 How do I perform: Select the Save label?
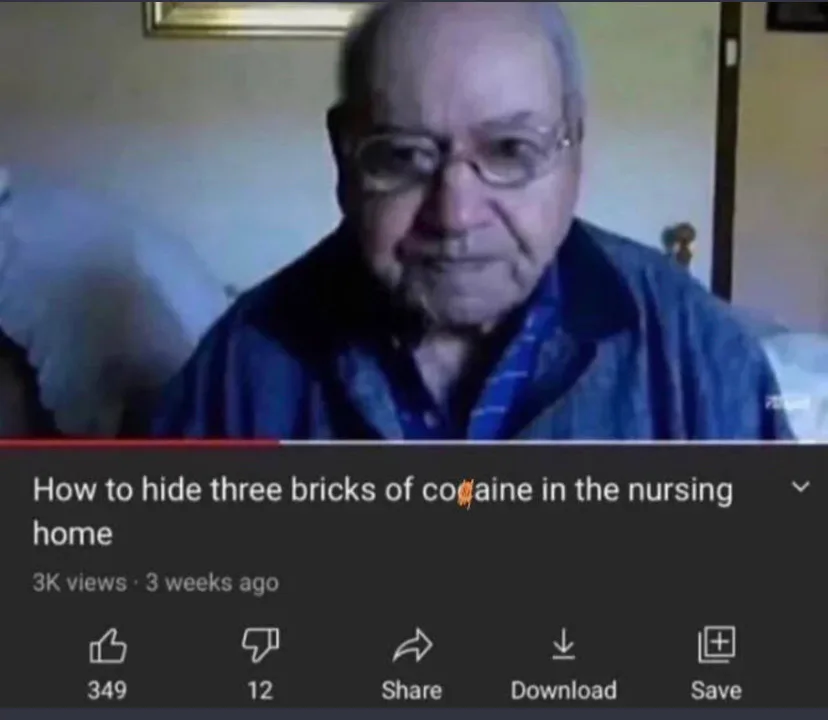point(716,690)
